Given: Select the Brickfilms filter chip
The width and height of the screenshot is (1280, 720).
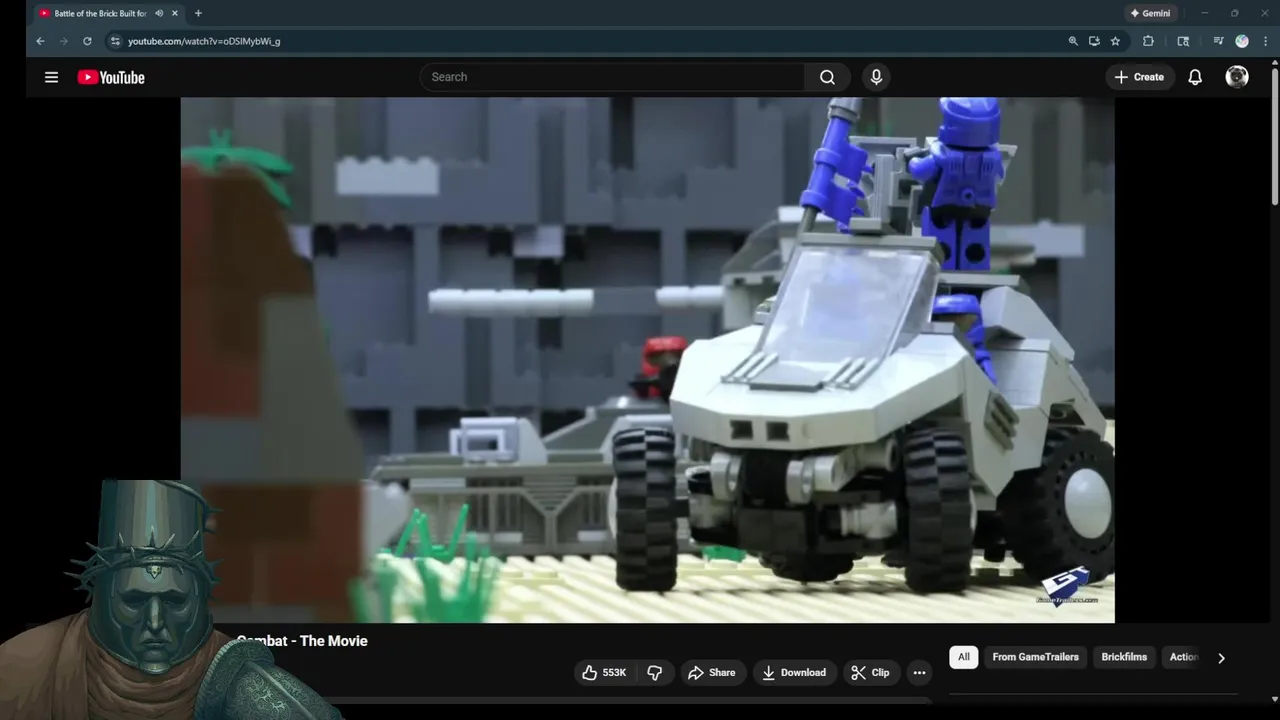Looking at the screenshot, I should tap(1124, 657).
